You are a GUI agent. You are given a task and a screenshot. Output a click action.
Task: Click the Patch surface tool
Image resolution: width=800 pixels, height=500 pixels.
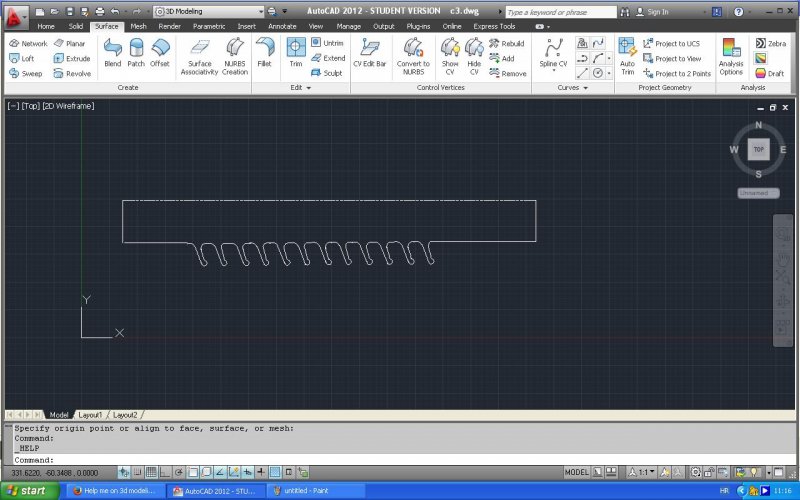pyautogui.click(x=136, y=52)
